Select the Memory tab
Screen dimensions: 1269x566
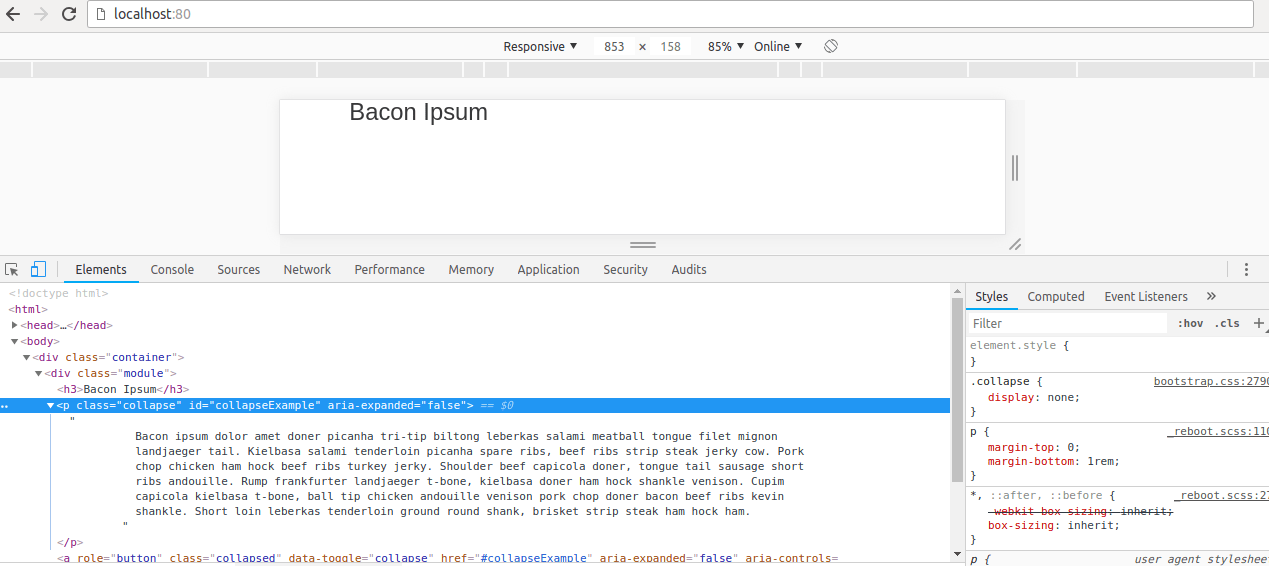(x=471, y=270)
